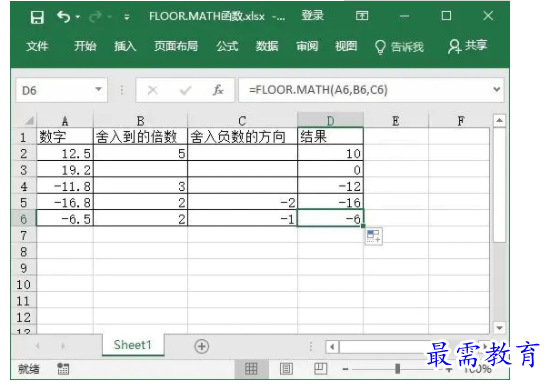
Task: Click the zoom slider handle
Action: click(397, 369)
